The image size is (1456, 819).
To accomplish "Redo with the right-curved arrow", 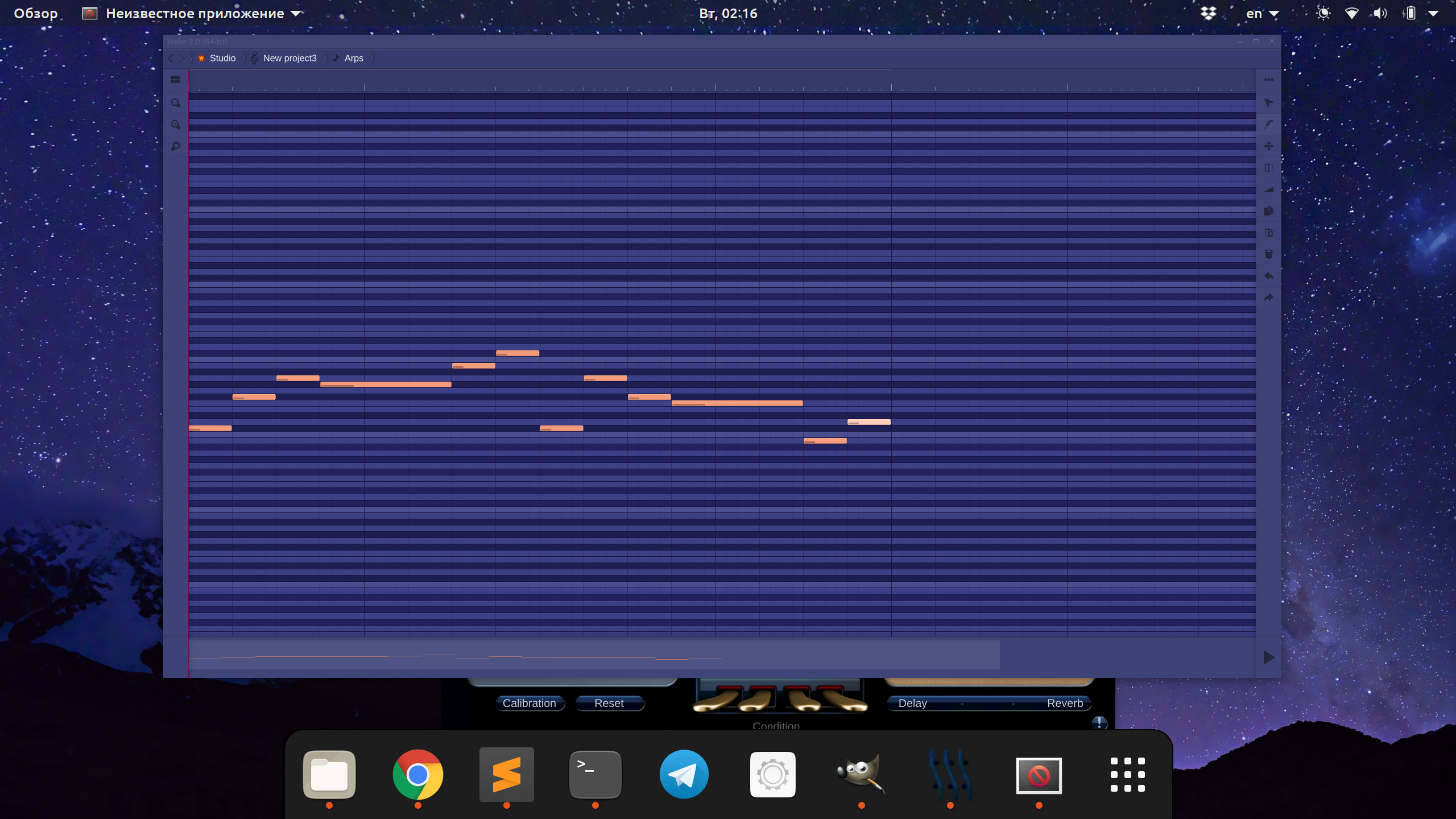I will point(1268,297).
